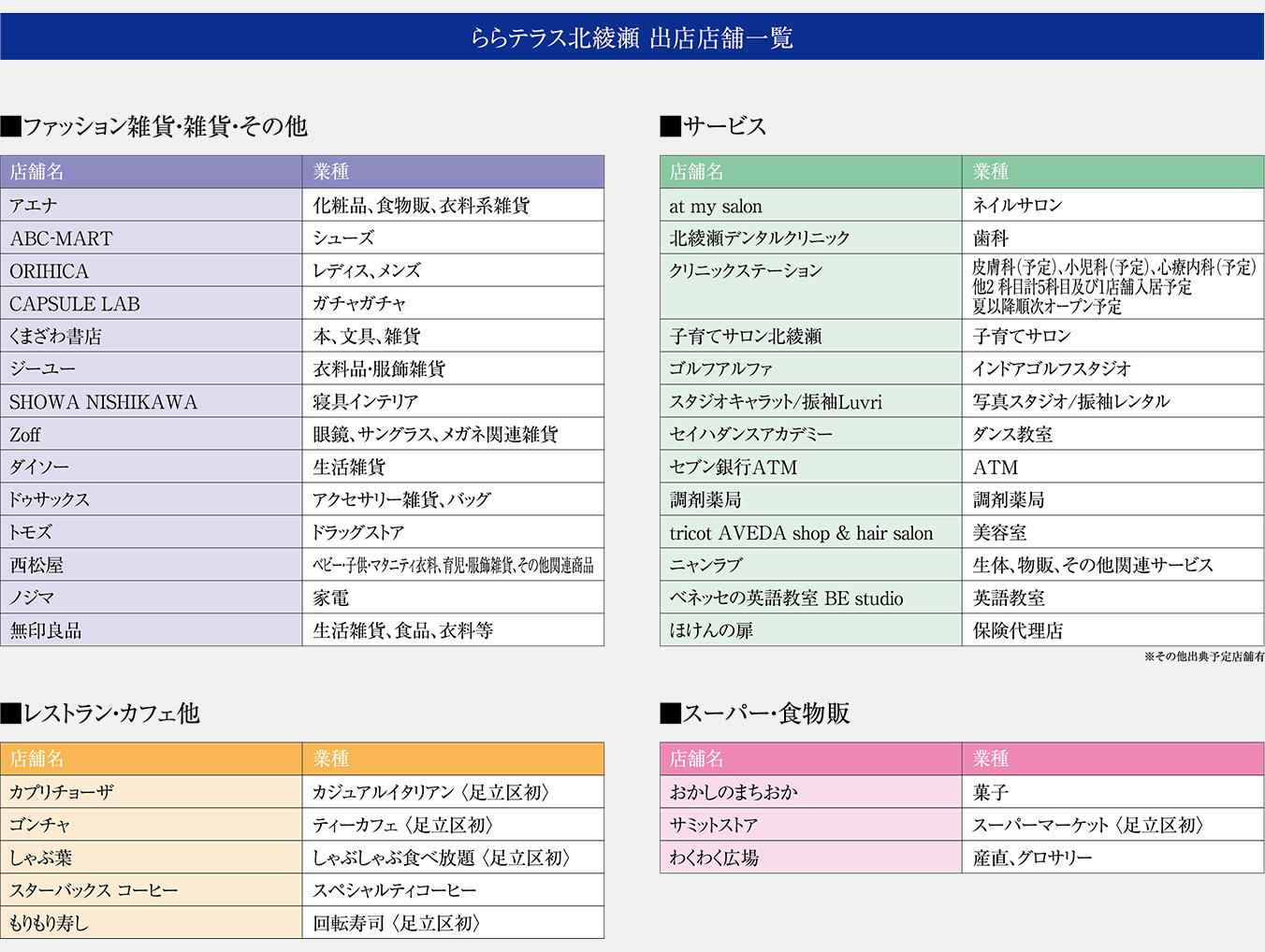The width and height of the screenshot is (1265, 952).
Task: Select the ドゥサックス cell
Action: point(152,499)
